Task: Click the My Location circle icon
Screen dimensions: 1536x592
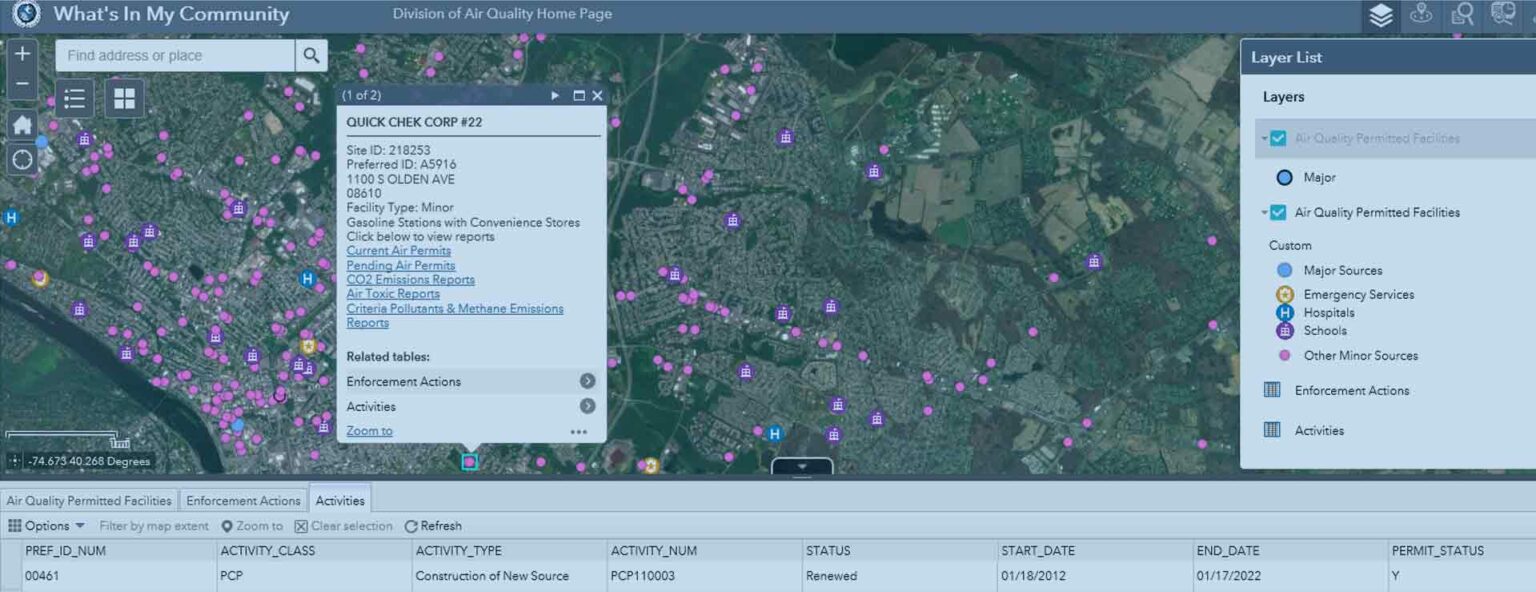Action: point(21,158)
